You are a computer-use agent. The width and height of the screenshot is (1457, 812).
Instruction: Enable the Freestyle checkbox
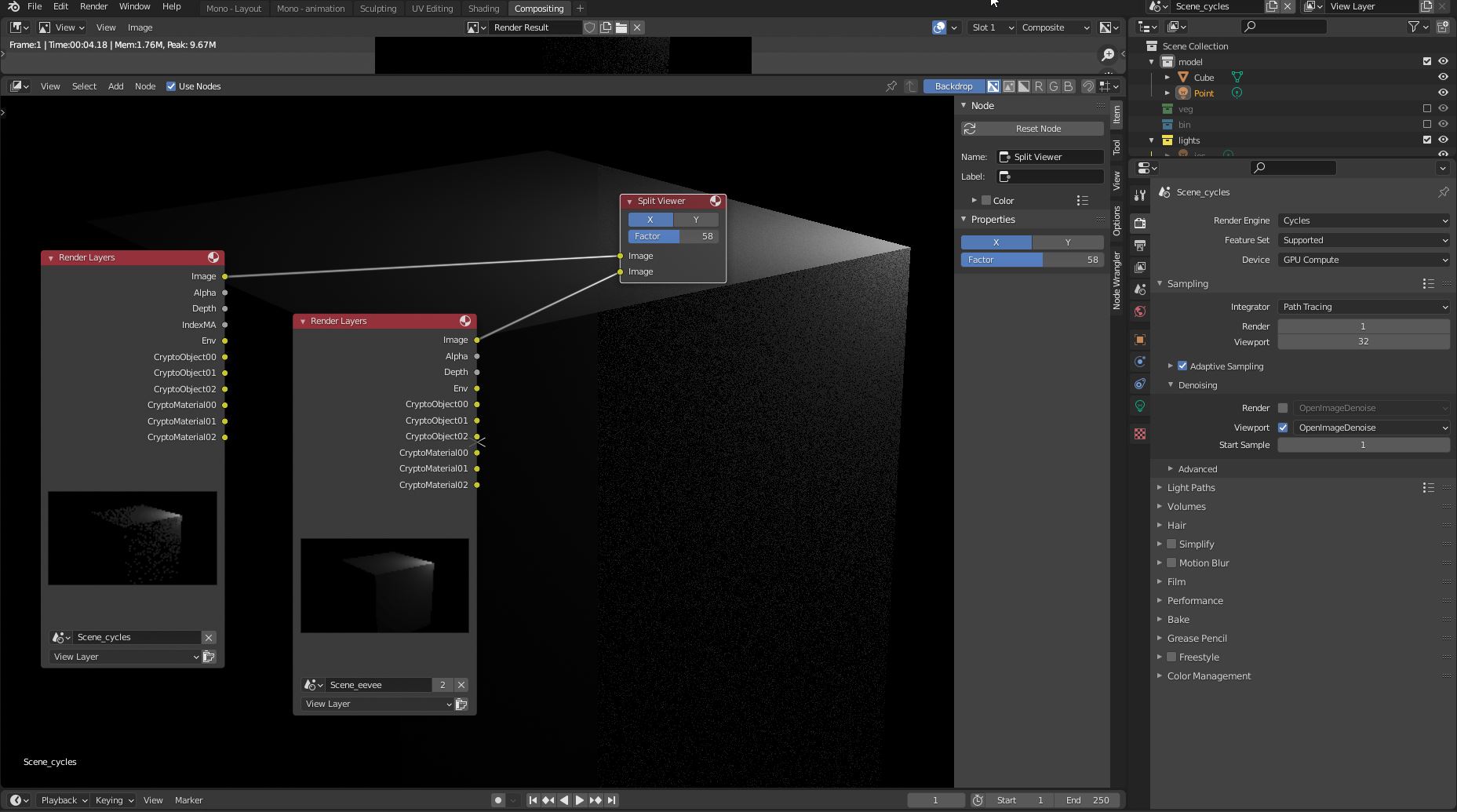click(x=1171, y=657)
